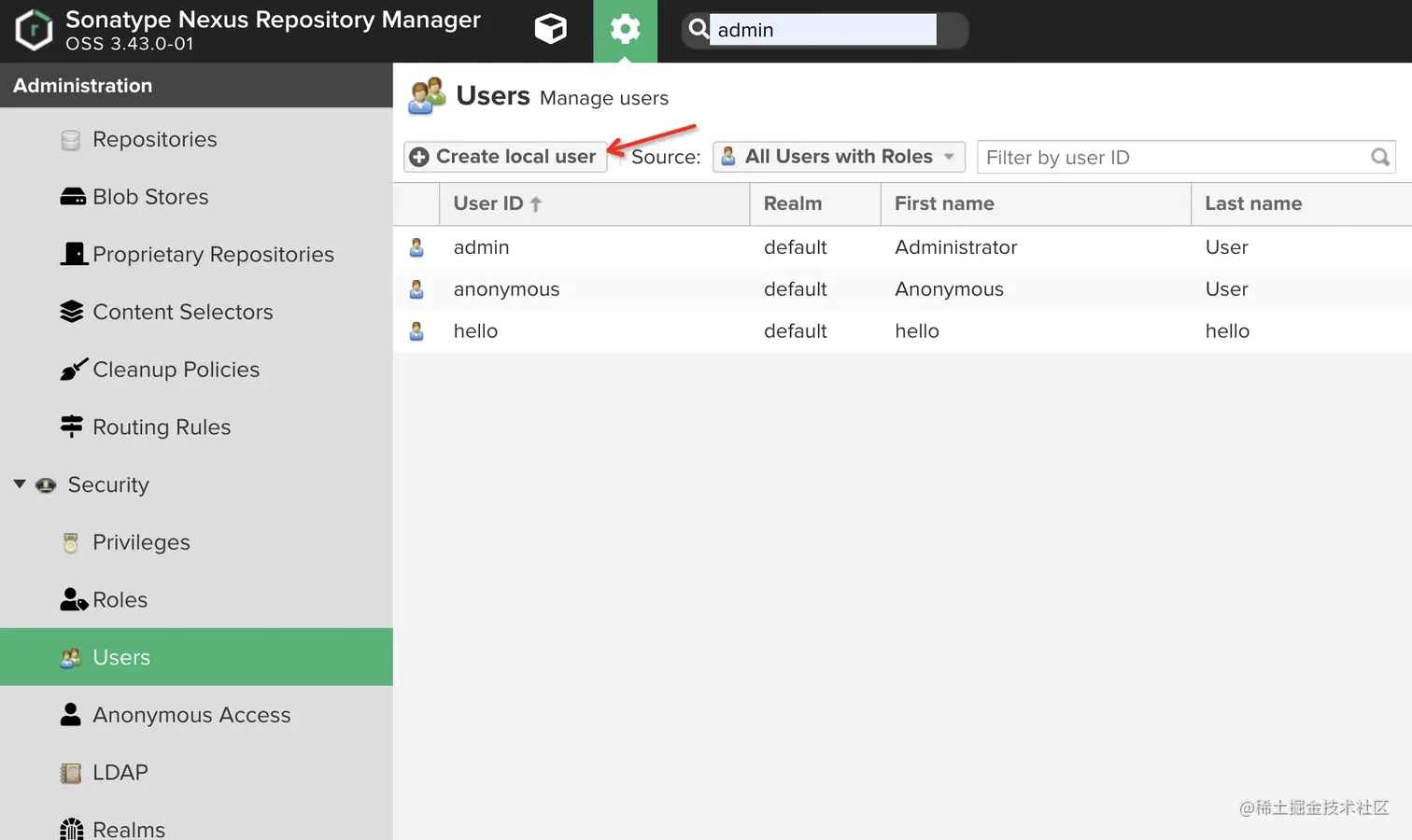Click the LDAP address book icon
1412x840 pixels.
point(71,773)
